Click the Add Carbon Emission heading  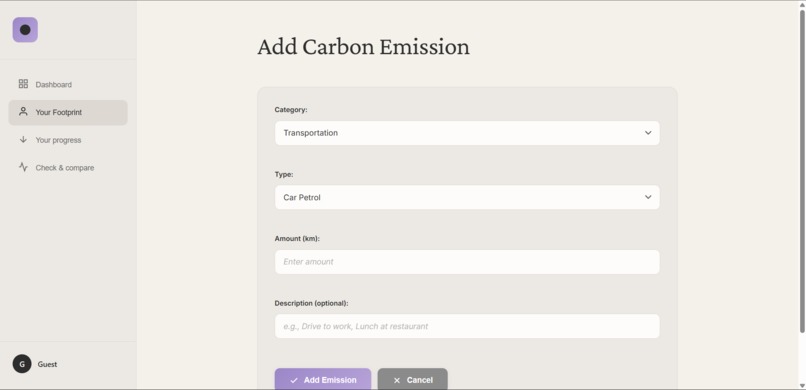tap(363, 47)
